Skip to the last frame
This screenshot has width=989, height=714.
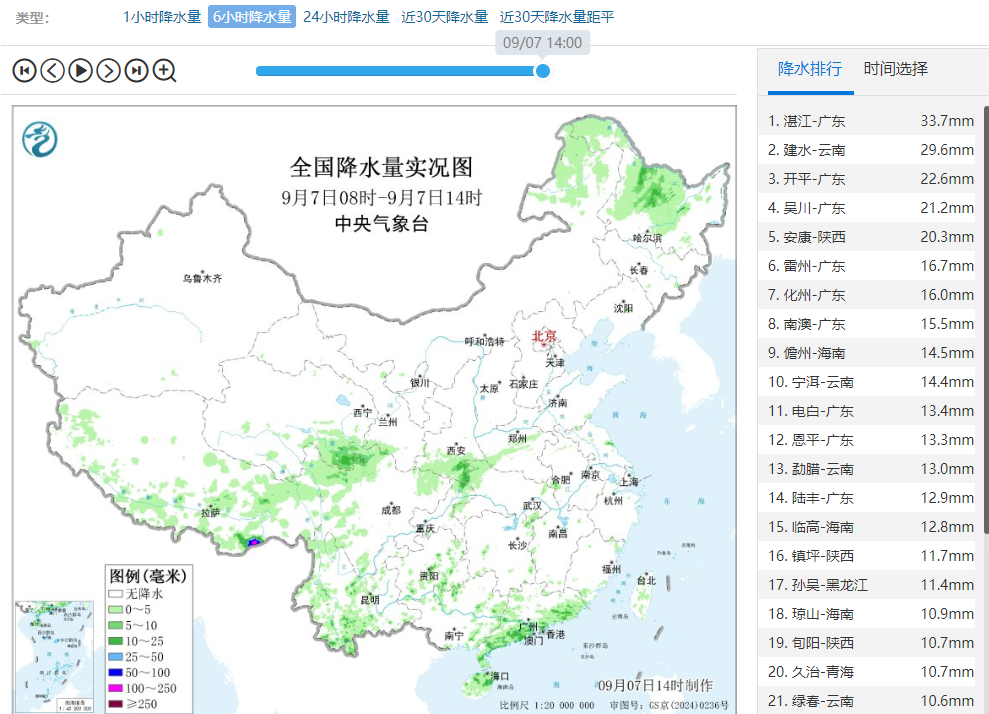136,70
